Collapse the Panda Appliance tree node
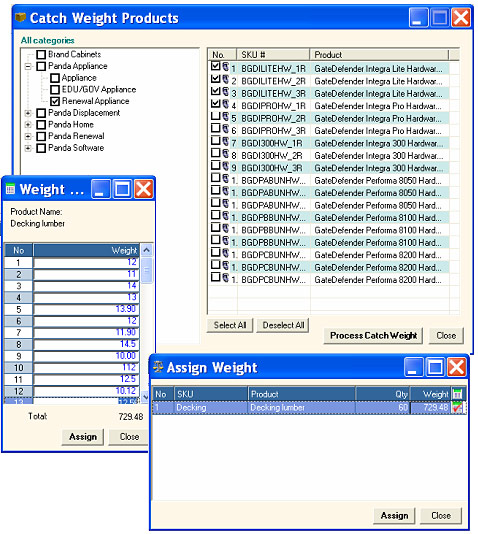 (28, 66)
